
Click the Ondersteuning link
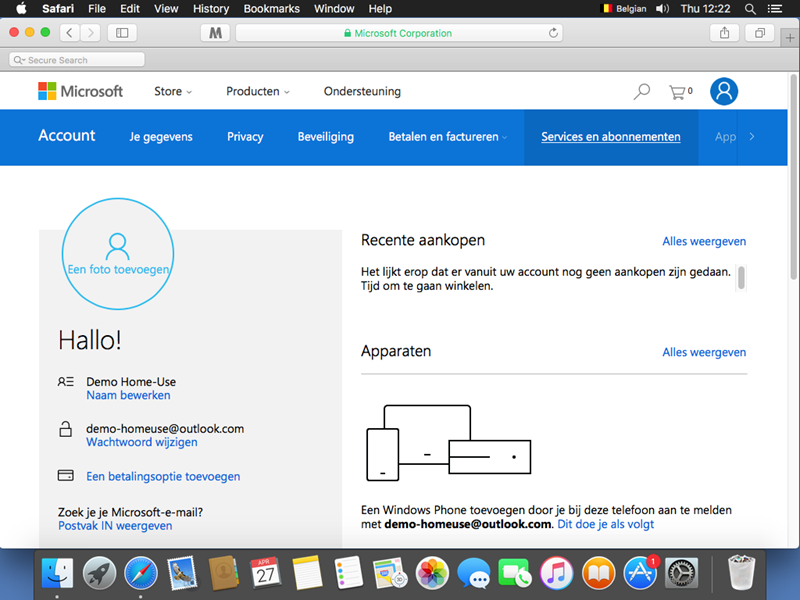coord(362,91)
